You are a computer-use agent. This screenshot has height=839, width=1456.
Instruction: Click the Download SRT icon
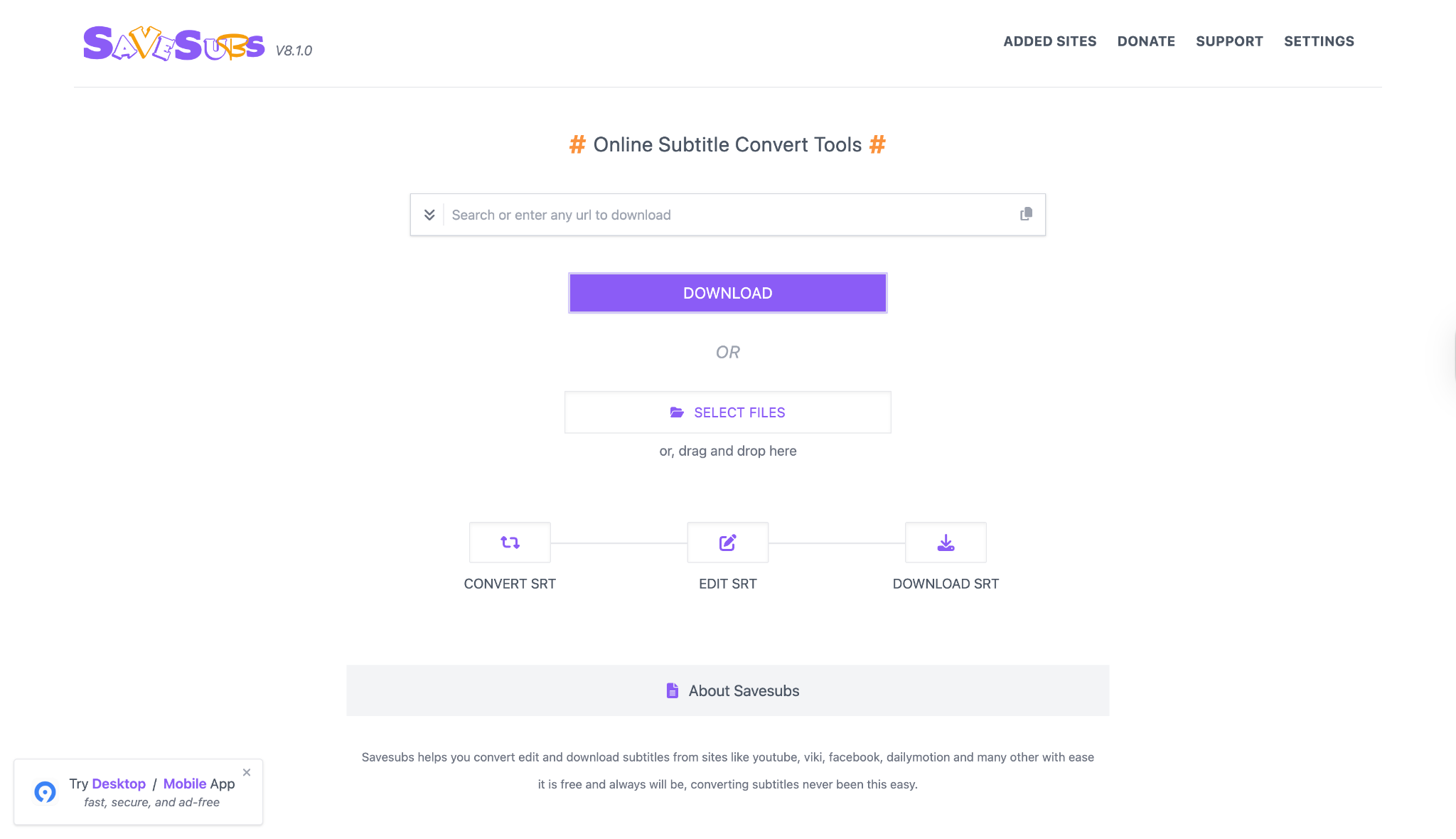[x=946, y=543]
